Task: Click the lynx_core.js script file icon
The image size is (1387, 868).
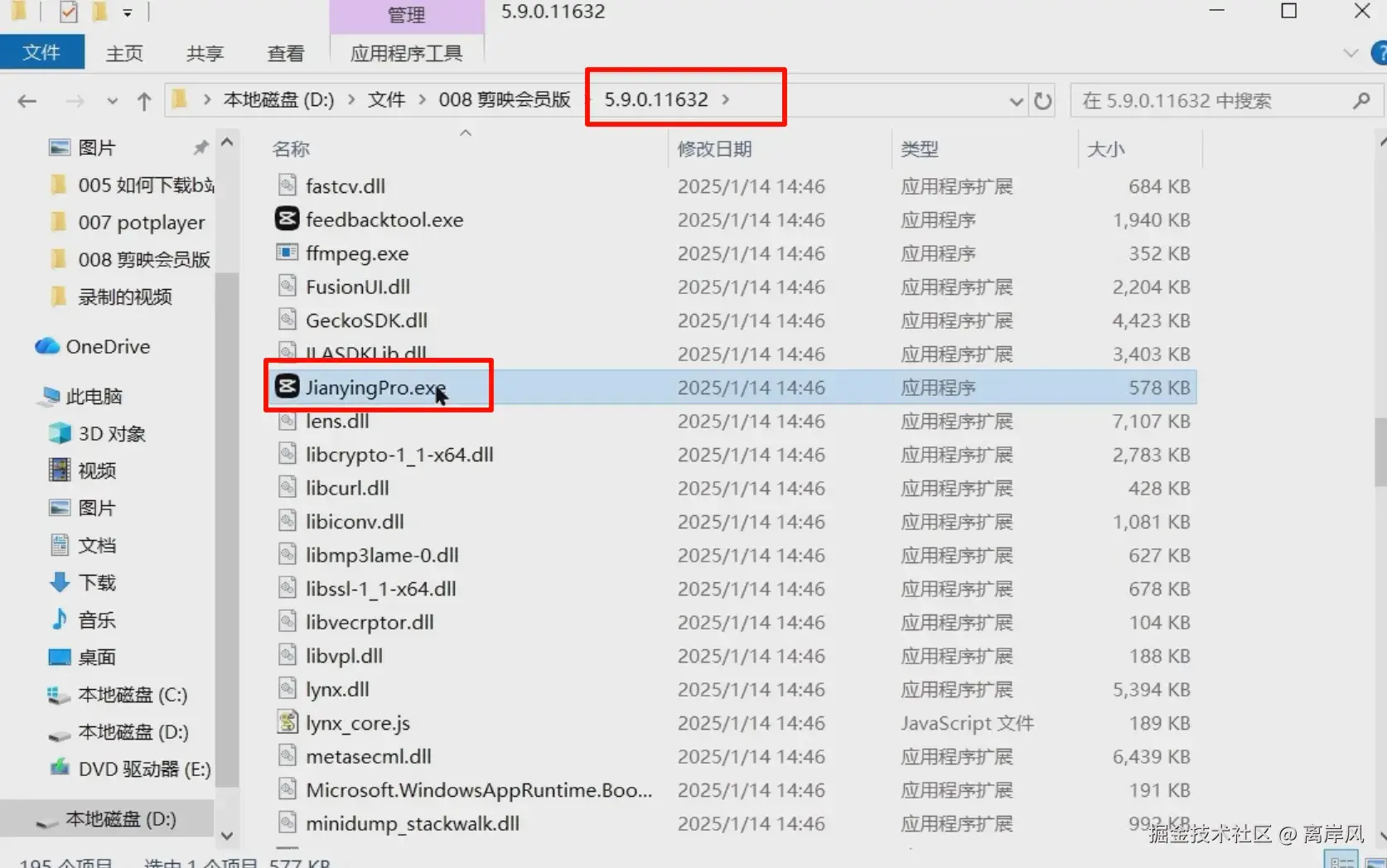Action: click(287, 722)
